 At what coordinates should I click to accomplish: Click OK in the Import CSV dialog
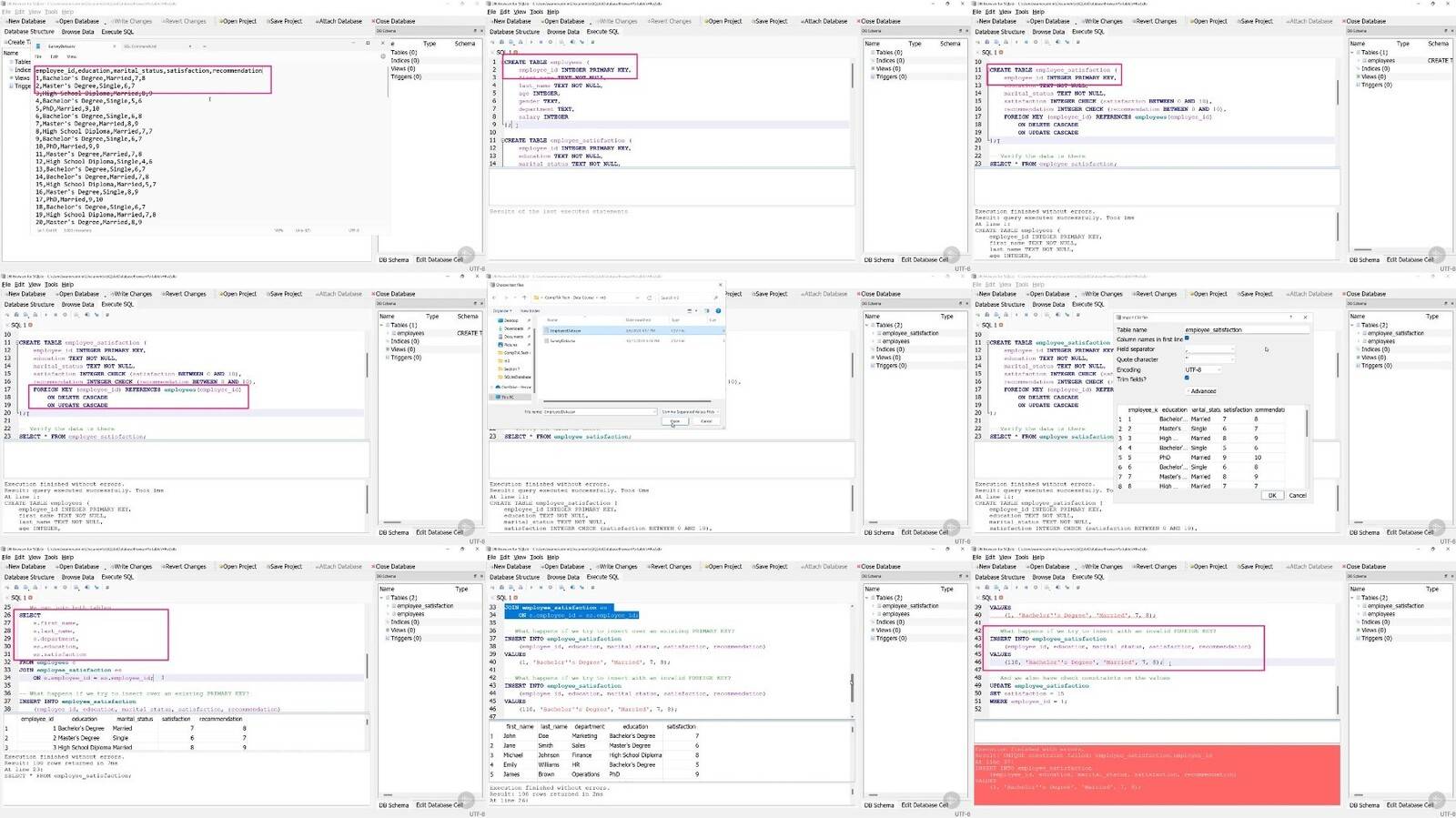point(1272,495)
